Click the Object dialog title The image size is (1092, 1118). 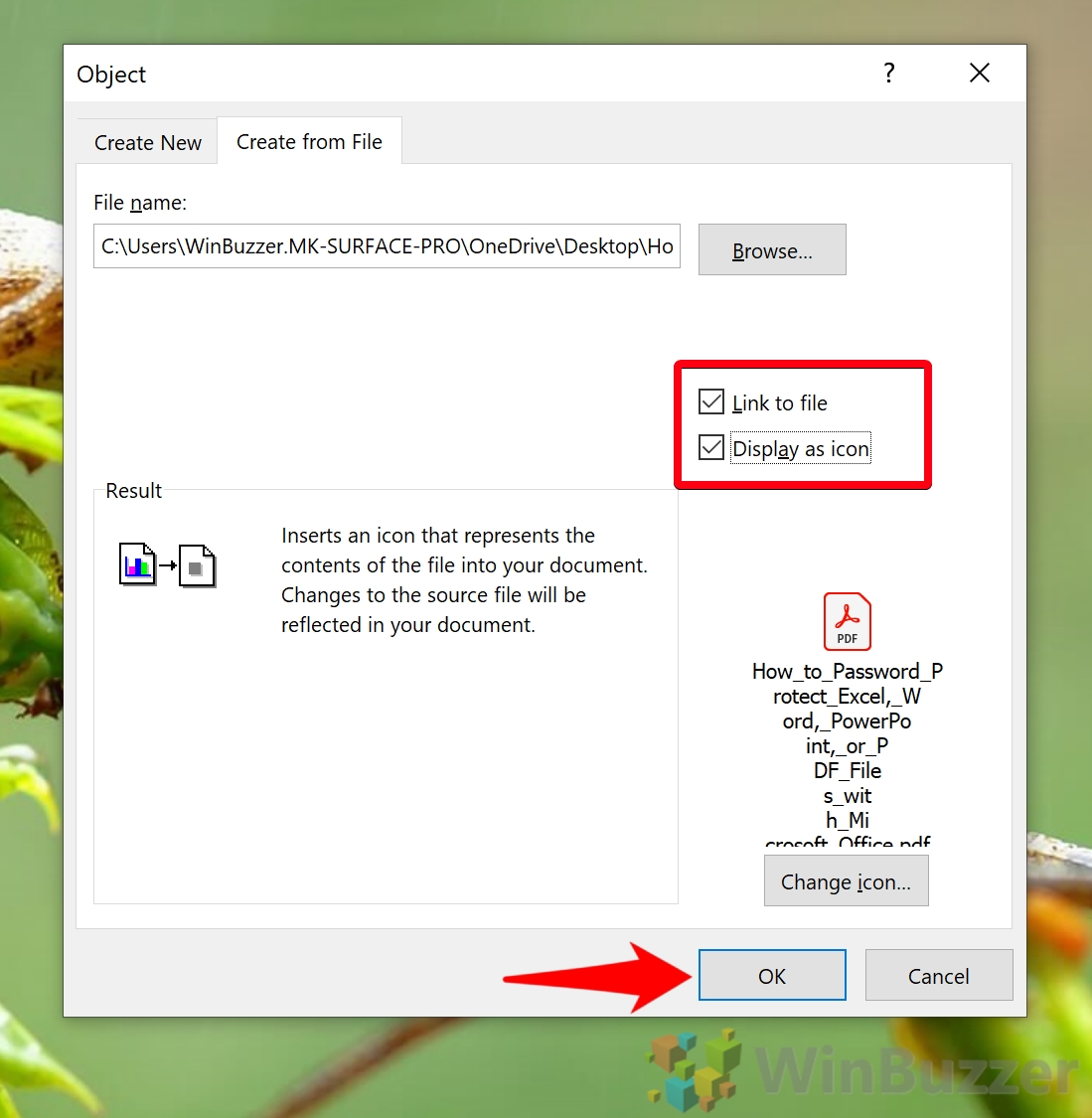(x=110, y=74)
